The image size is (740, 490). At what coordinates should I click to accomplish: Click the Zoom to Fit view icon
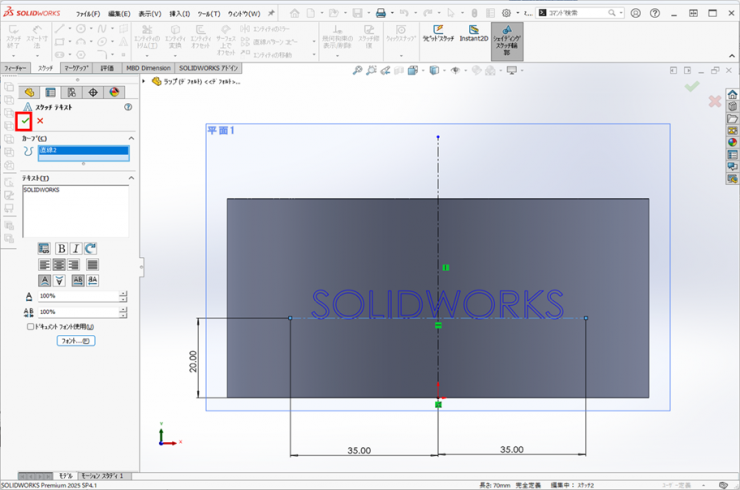[x=358, y=71]
